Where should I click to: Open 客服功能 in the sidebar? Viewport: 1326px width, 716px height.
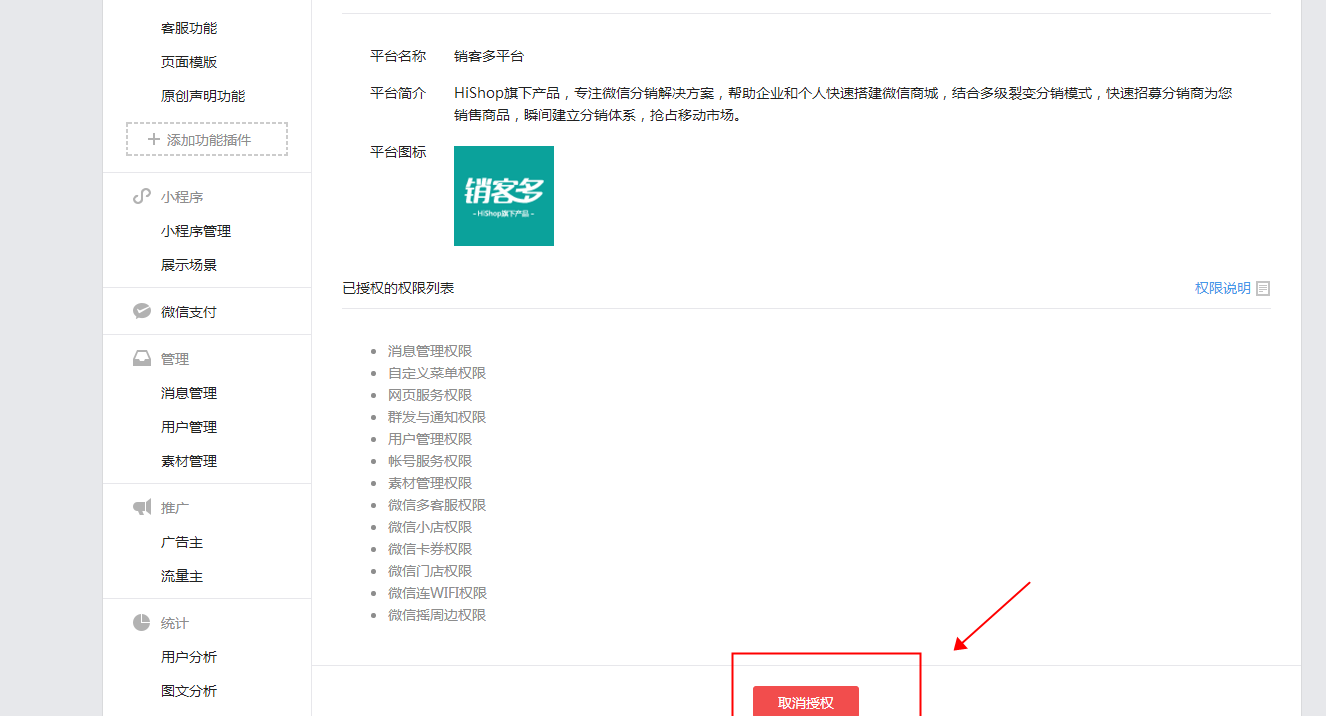tap(189, 28)
